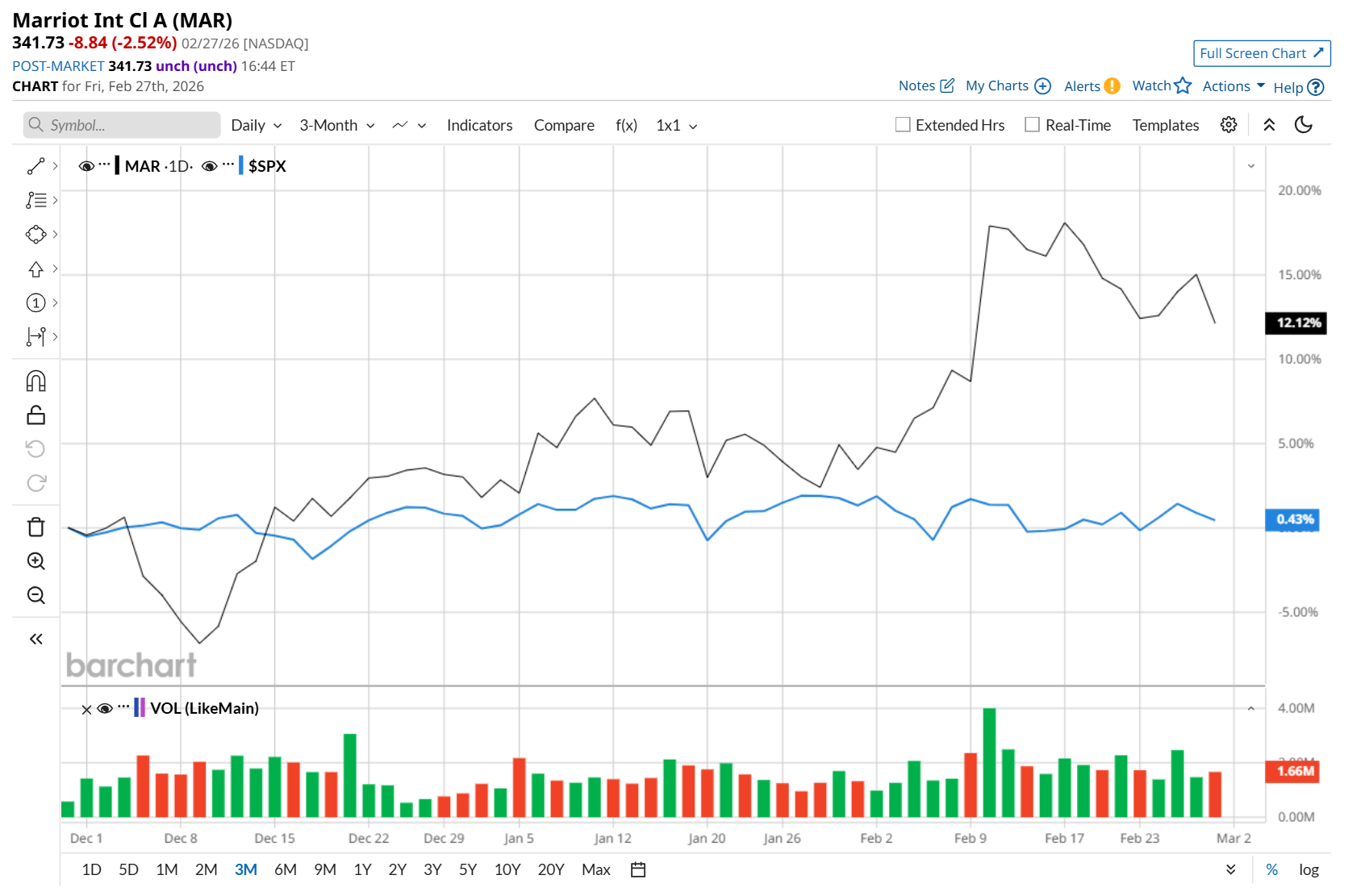
Task: Click the 12.12% MAR price label
Action: [1296, 323]
